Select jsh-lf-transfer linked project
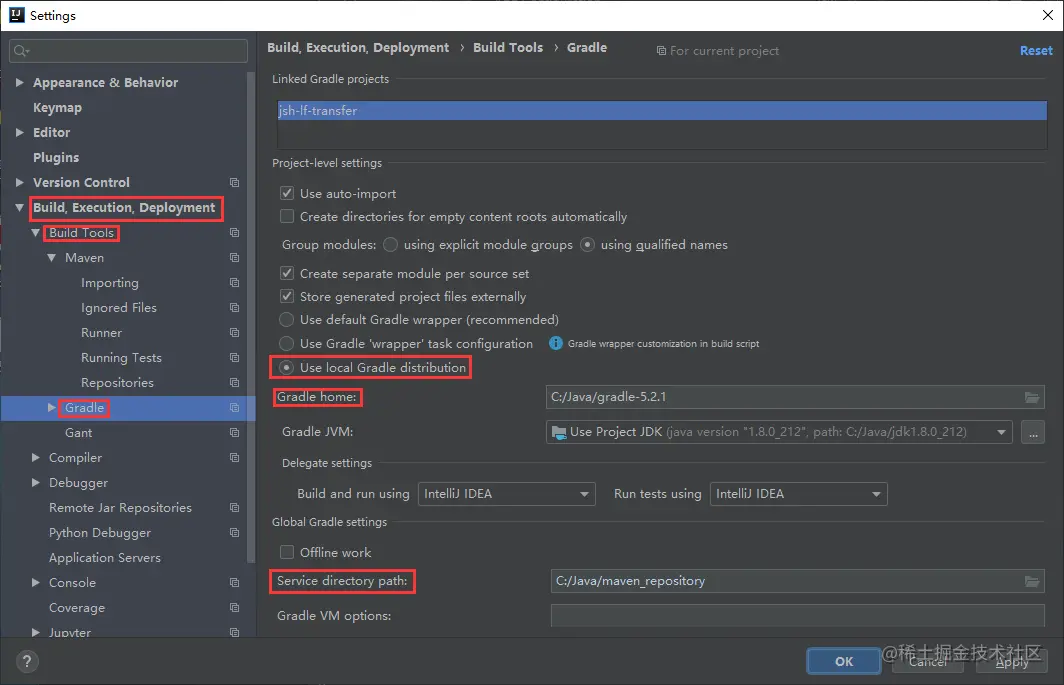 click(x=662, y=111)
